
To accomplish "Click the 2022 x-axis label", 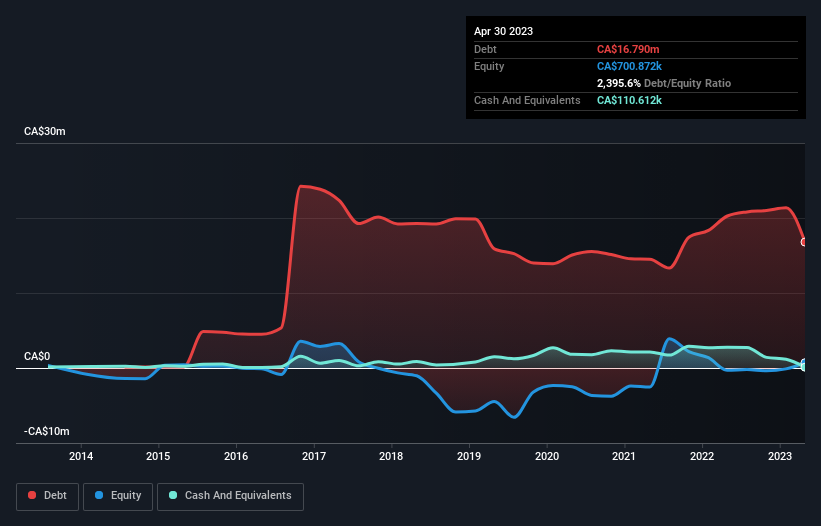I will coord(702,456).
